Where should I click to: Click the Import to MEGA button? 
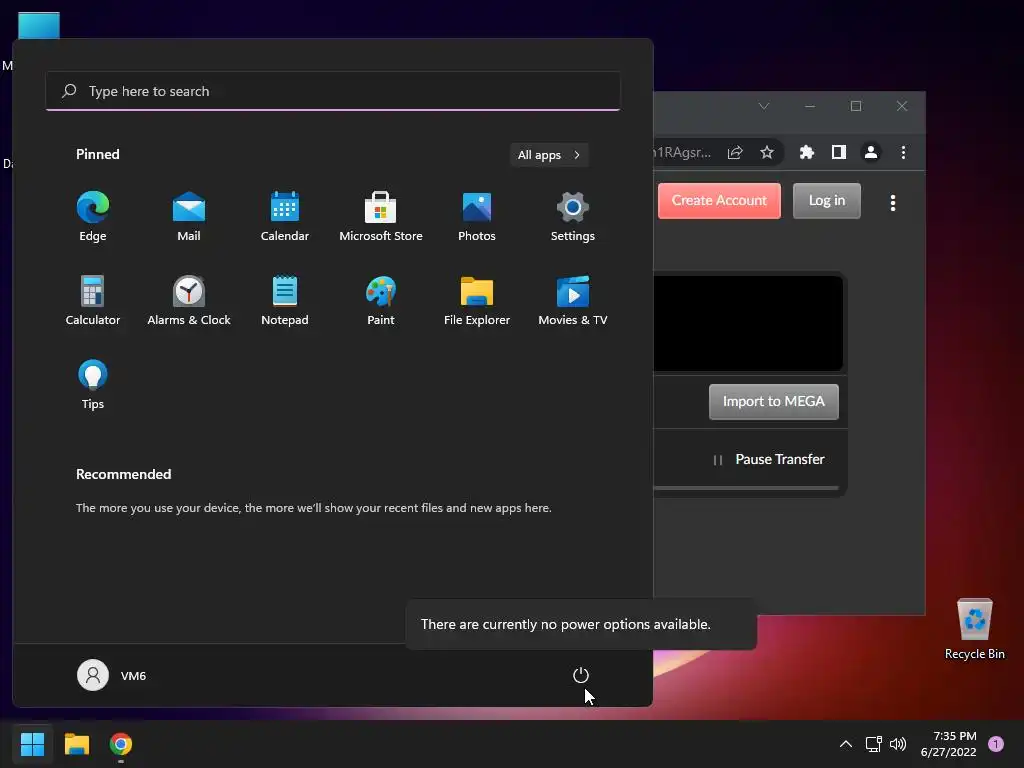774,402
